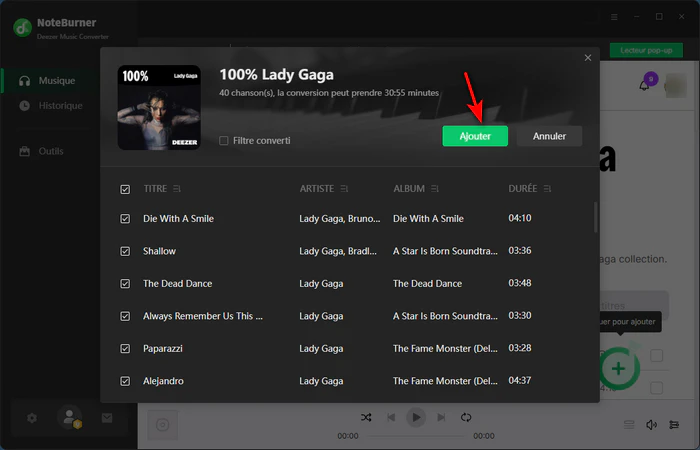Screen dimensions: 700x450
Task: Skip to the next track
Action: click(x=441, y=417)
